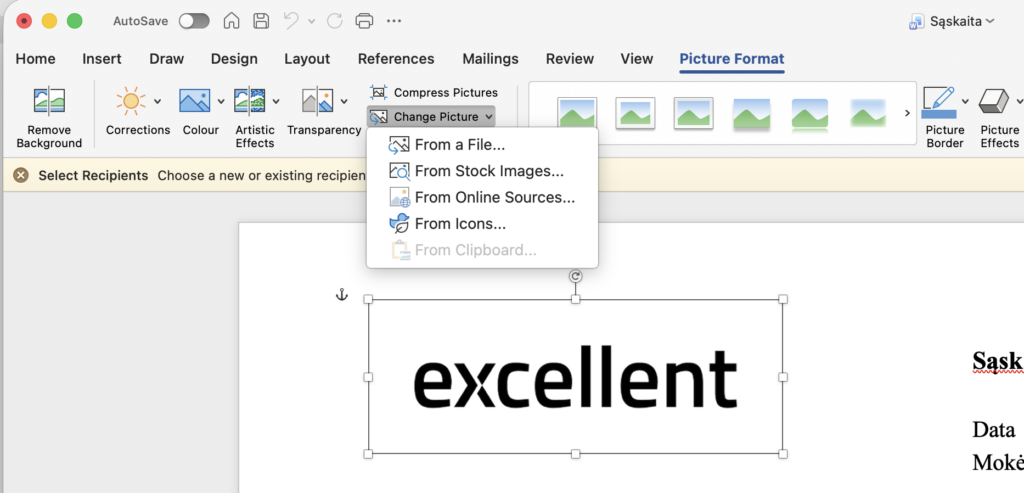Click the bold heading text beginning Sąsk
Image resolution: width=1024 pixels, height=493 pixels.
click(x=998, y=360)
